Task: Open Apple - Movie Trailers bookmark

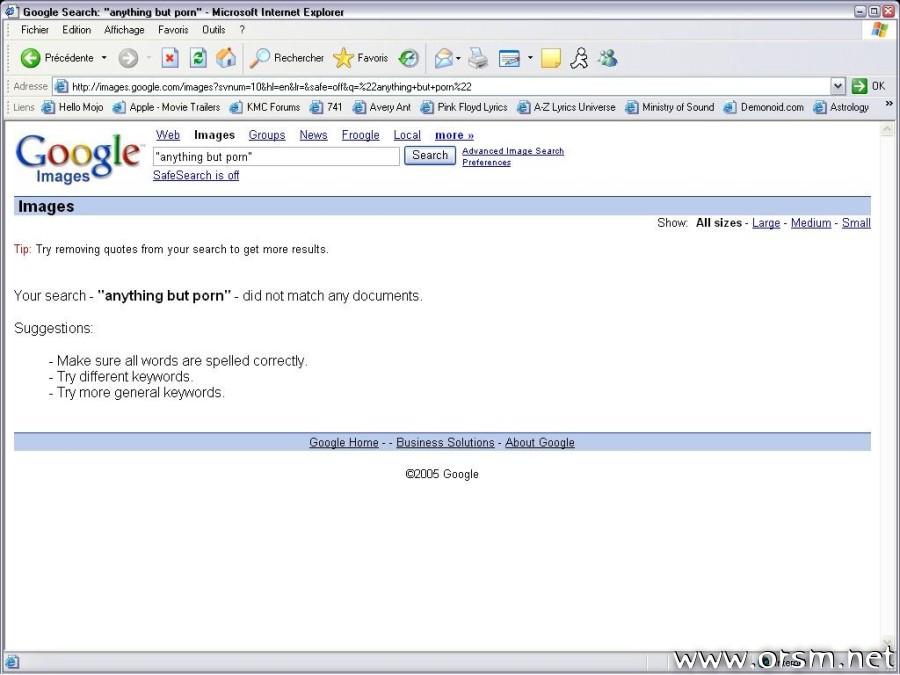Action: tap(166, 107)
